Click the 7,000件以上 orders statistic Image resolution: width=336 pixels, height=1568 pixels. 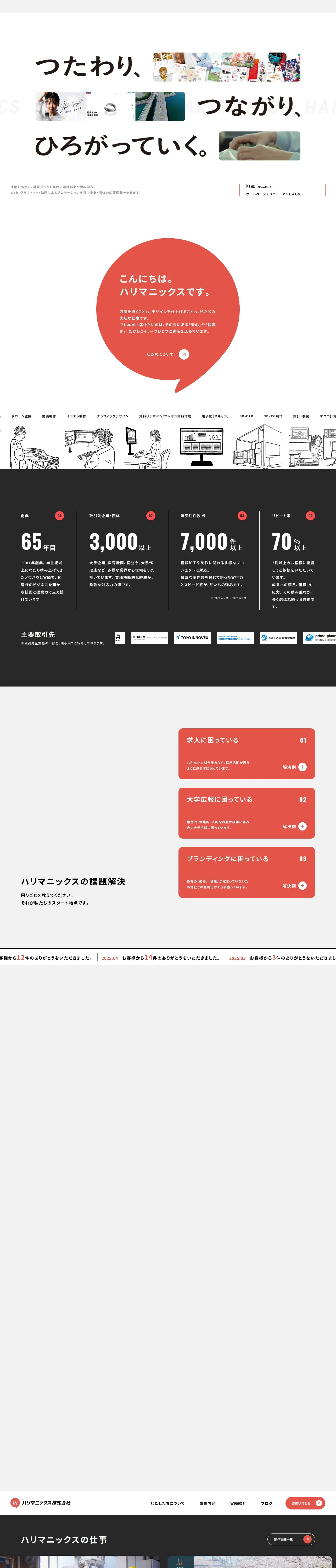pyautogui.click(x=212, y=541)
